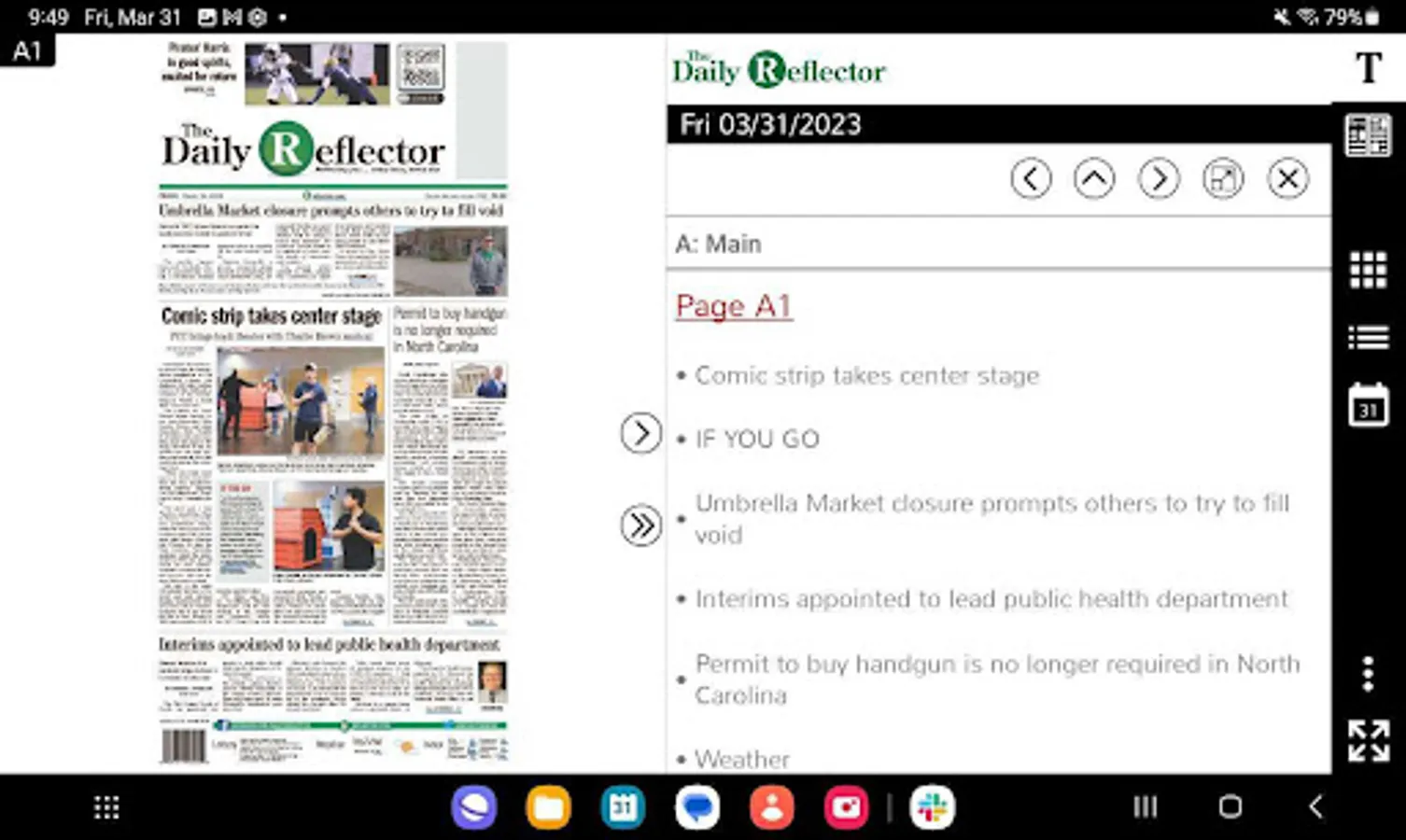This screenshot has height=840, width=1406.
Task: Go up with the circled up arrow
Action: coord(1094,178)
